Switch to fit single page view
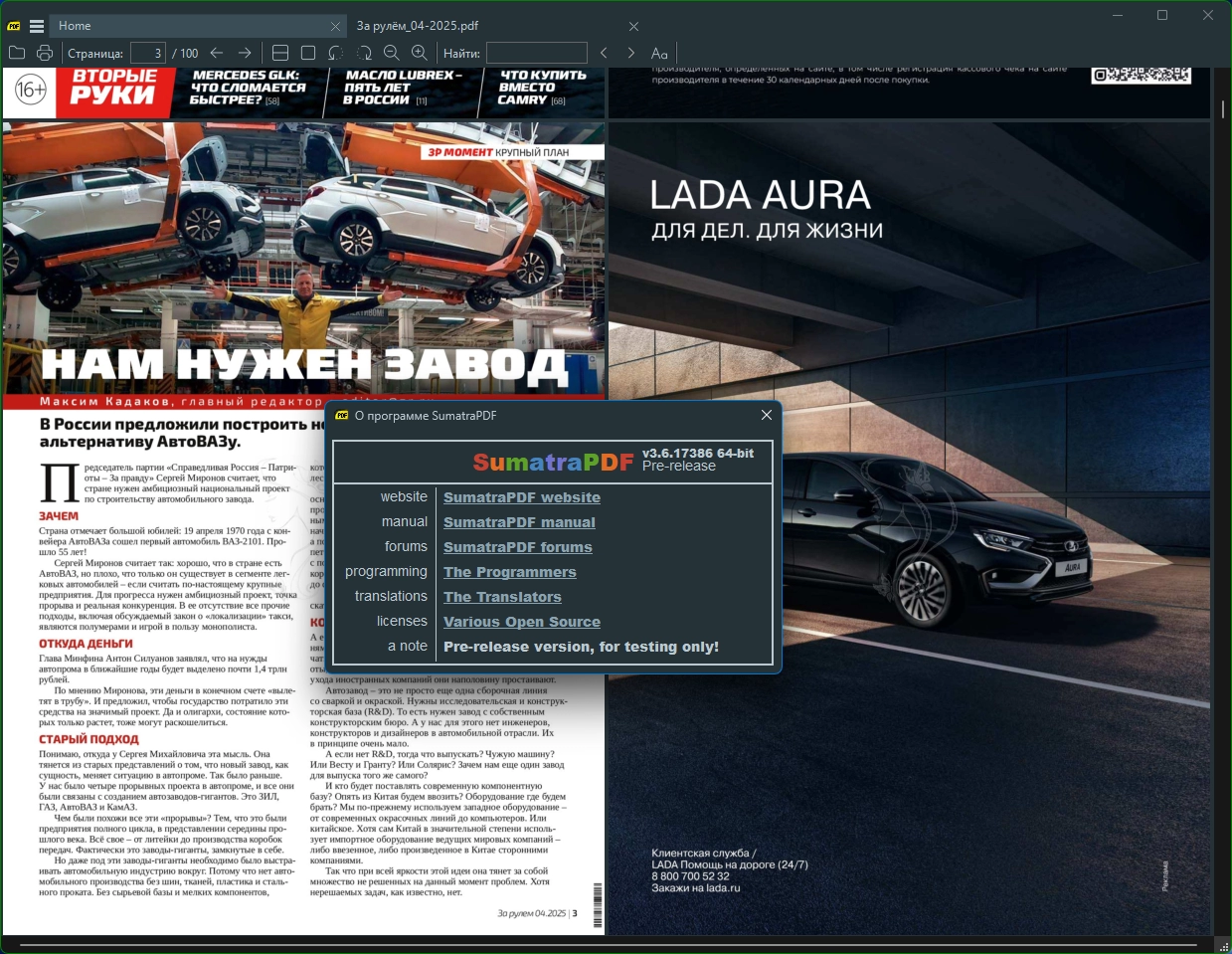The width and height of the screenshot is (1232, 954). pyautogui.click(x=308, y=53)
